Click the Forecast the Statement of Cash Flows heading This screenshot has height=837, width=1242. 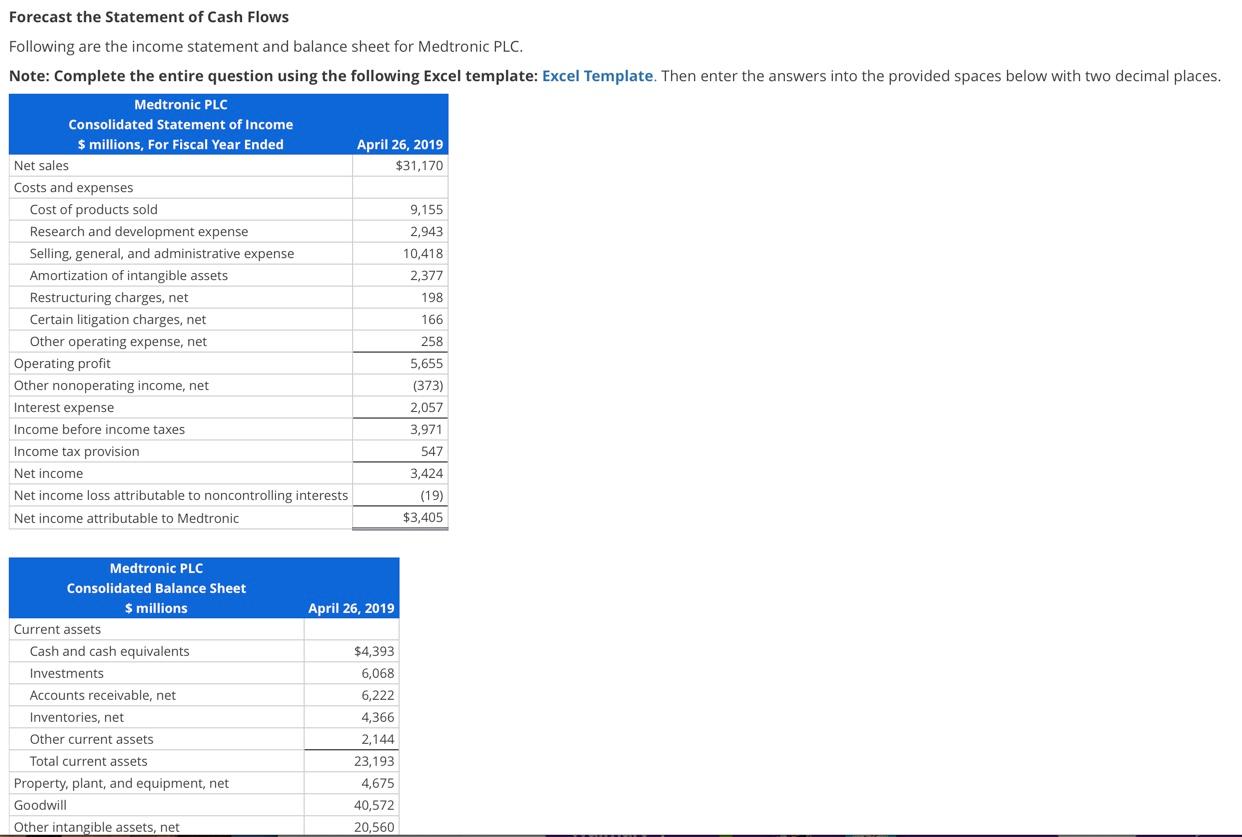pos(149,17)
